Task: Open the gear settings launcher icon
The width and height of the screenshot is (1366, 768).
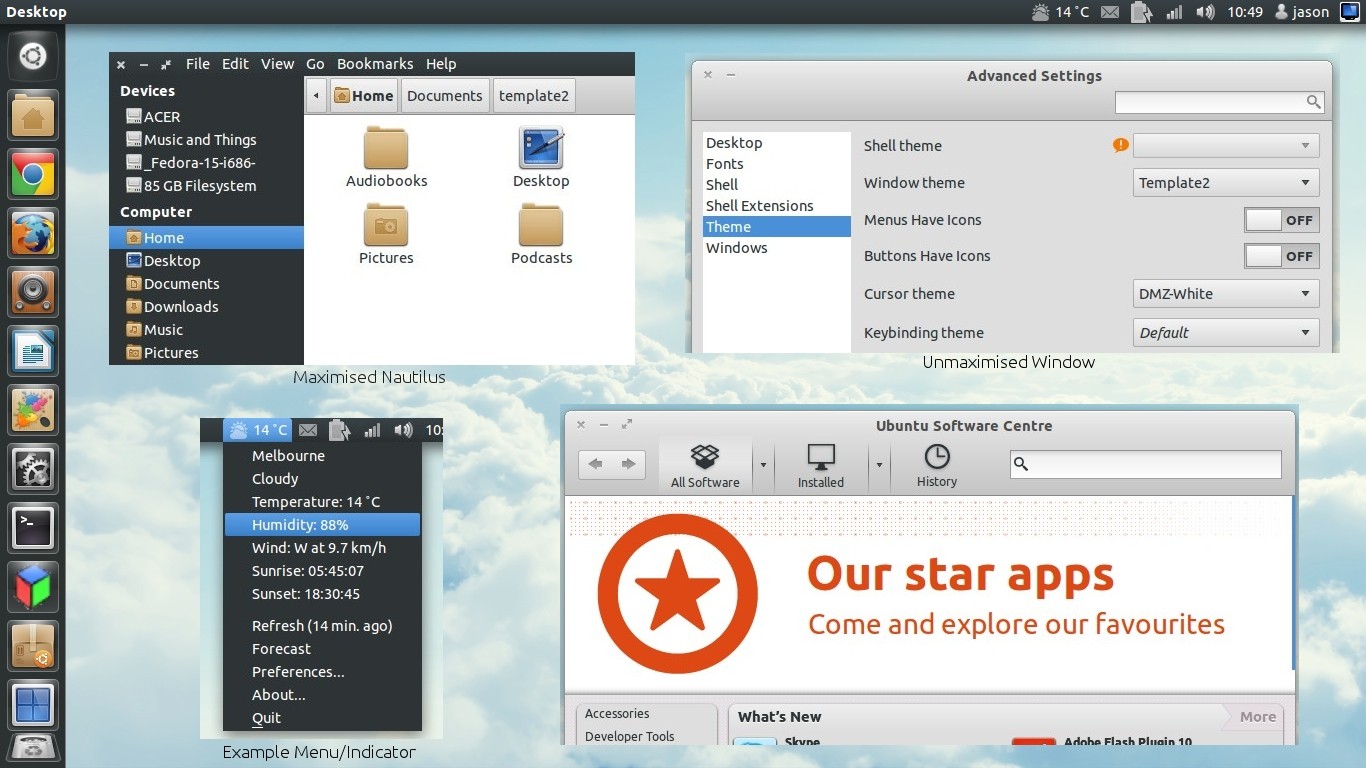Action: (33, 470)
